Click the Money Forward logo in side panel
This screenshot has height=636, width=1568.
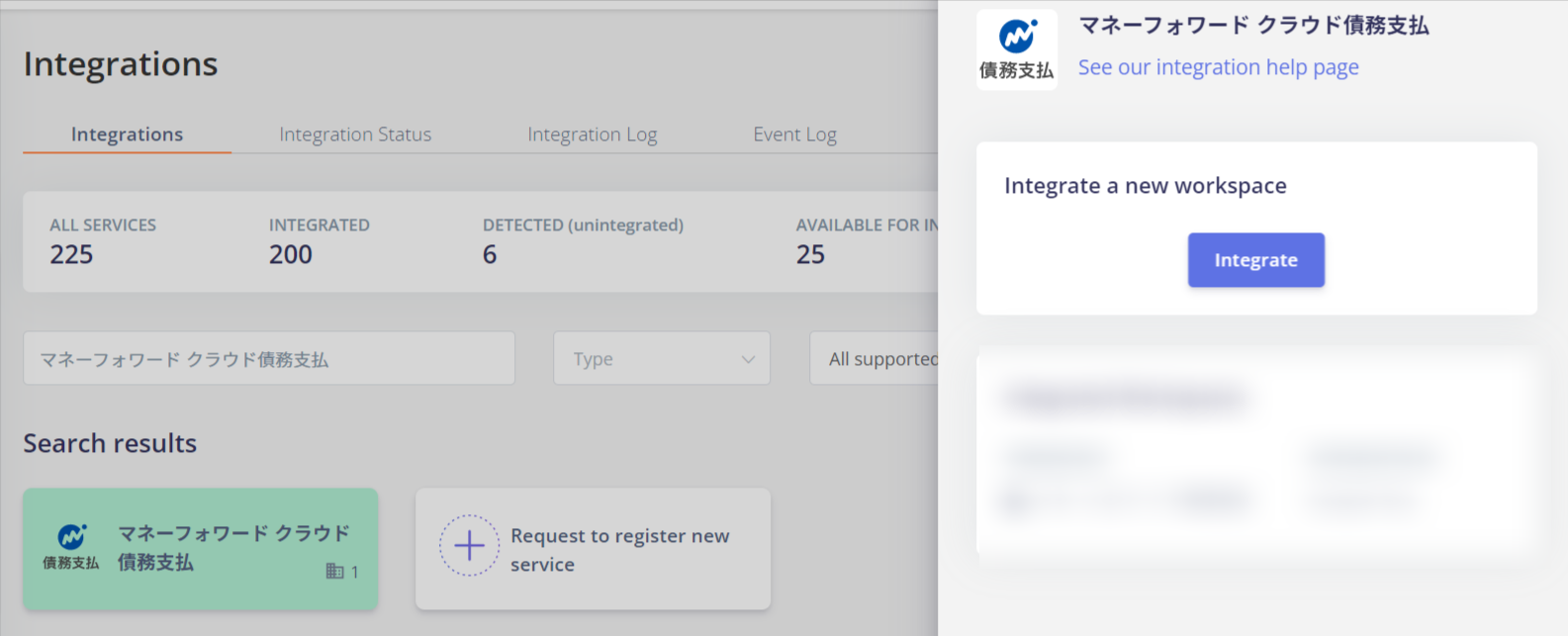[1017, 49]
